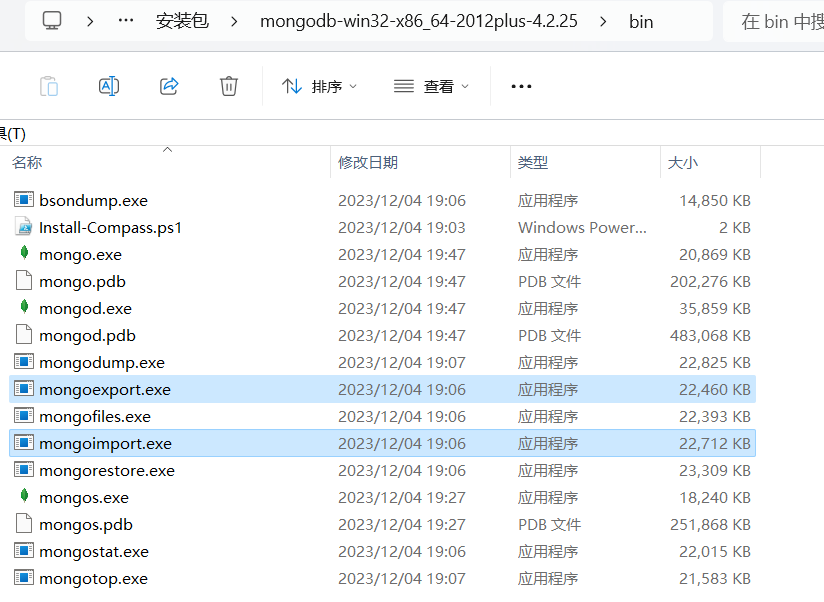Click the bin breadcrumb segment
The image size is (824, 602).
pos(641,22)
